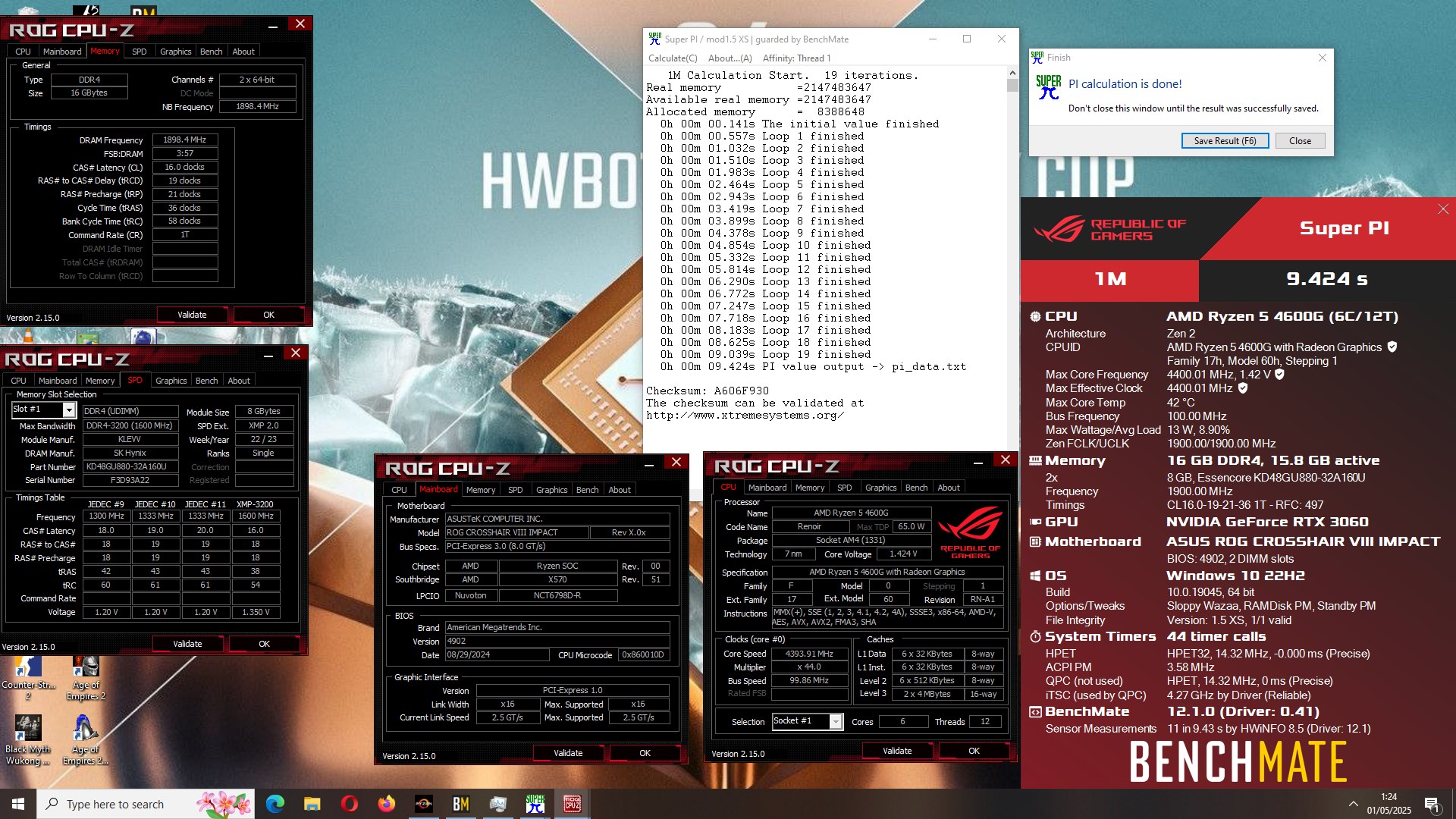Open the notification center icon

1432,804
